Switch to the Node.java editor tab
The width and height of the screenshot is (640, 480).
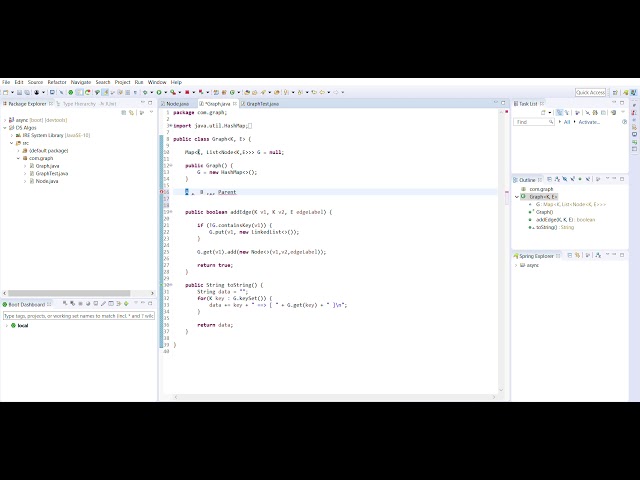click(178, 104)
